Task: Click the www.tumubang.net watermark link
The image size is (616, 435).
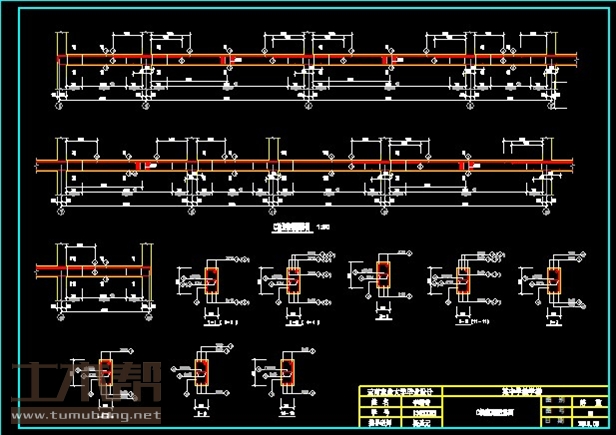Action: pos(85,414)
